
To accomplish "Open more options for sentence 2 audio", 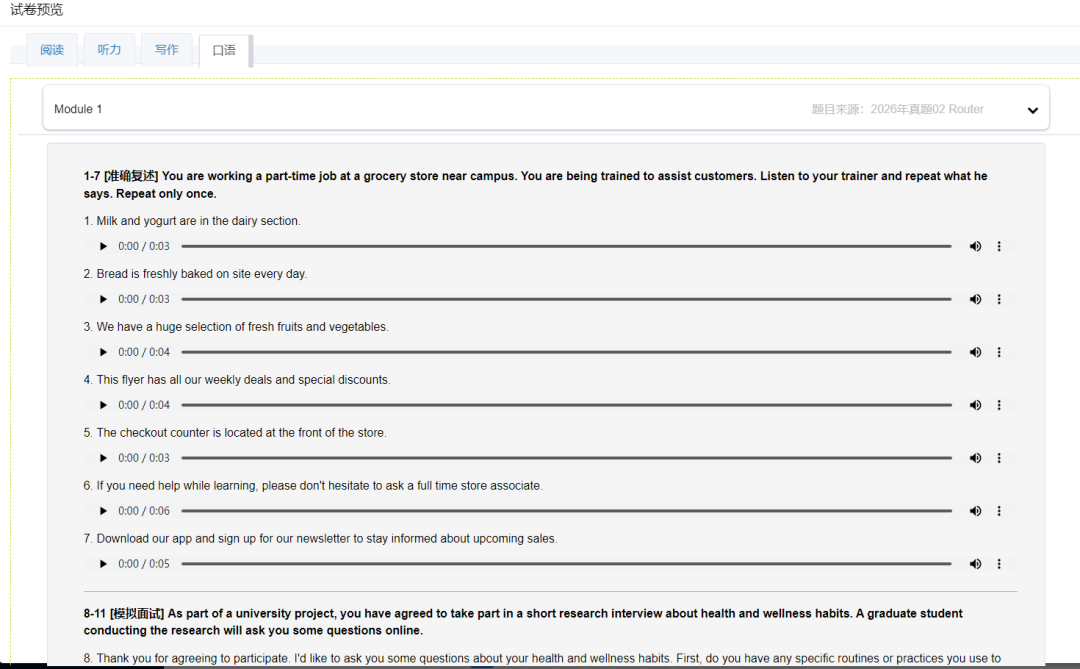I will (999, 299).
